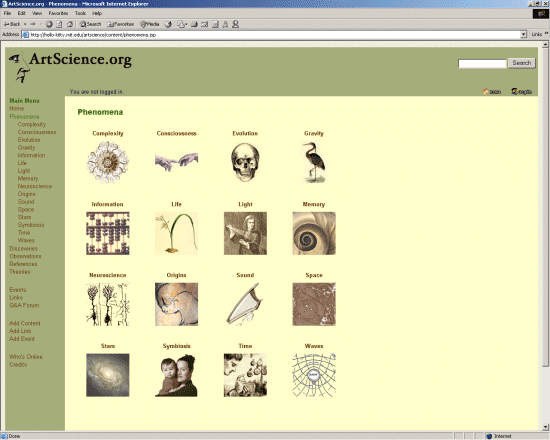The width and height of the screenshot is (550, 440).
Task: Click the Refresh page toolbar icon
Action: (59, 24)
